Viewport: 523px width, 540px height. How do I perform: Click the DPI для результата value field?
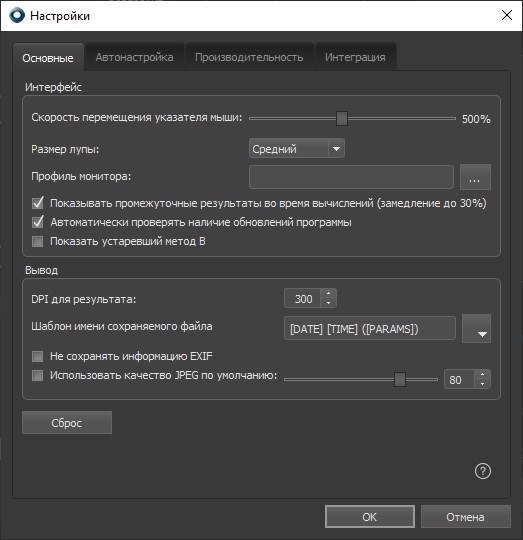click(303, 298)
